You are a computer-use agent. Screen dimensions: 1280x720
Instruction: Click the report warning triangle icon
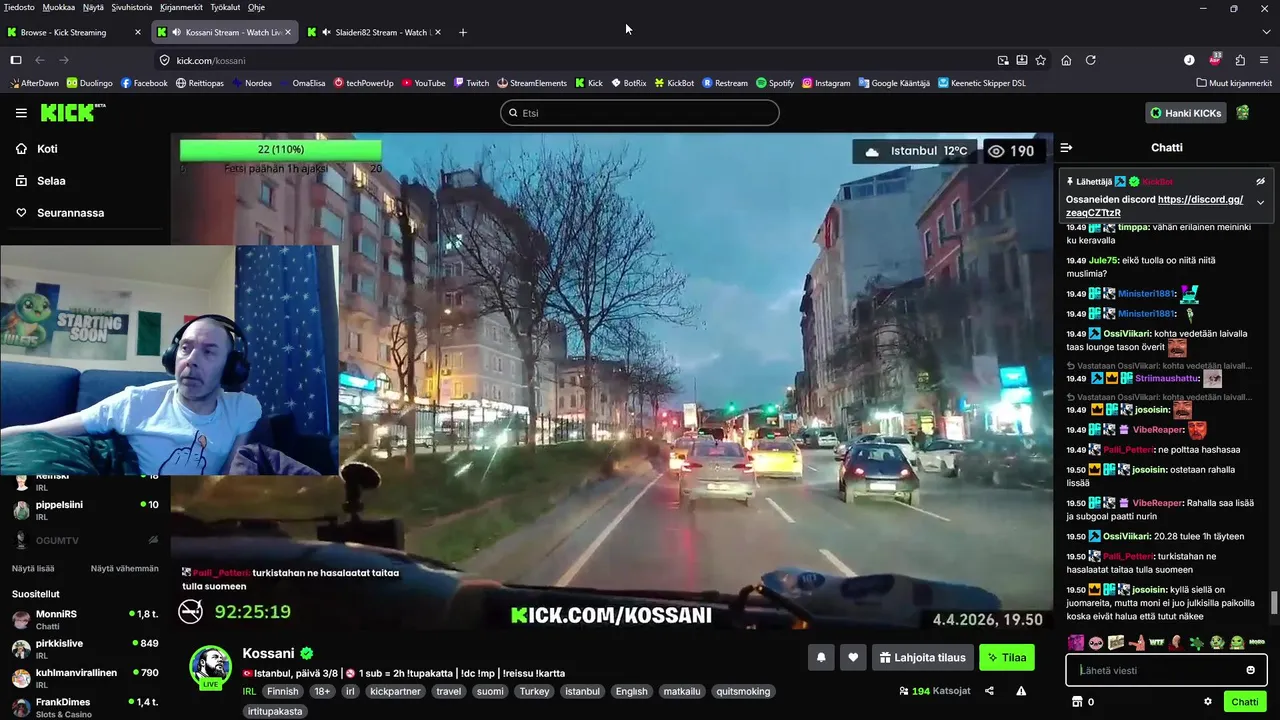[x=1021, y=691]
